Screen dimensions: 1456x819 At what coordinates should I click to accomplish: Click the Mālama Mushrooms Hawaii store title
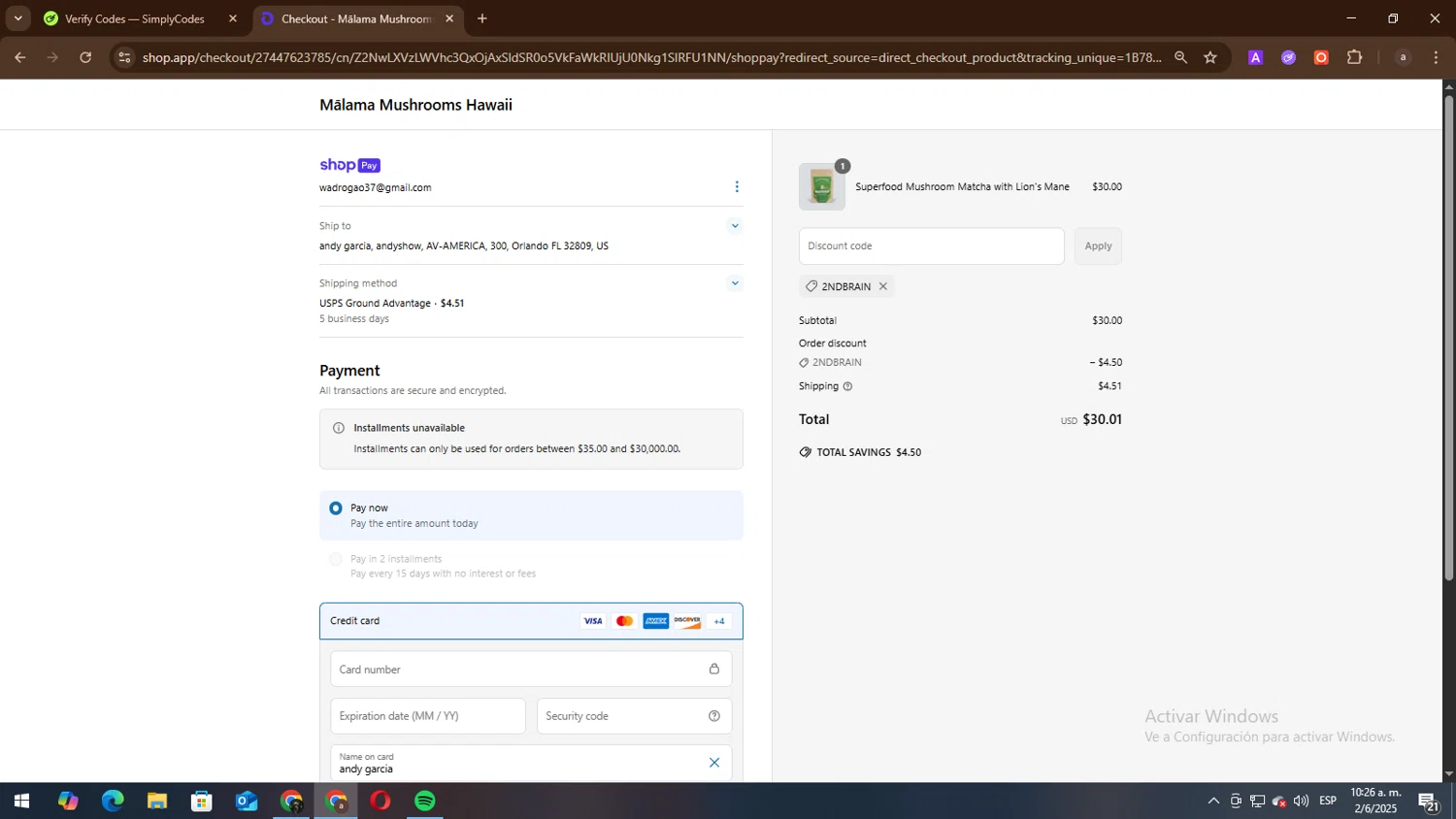[x=415, y=105]
